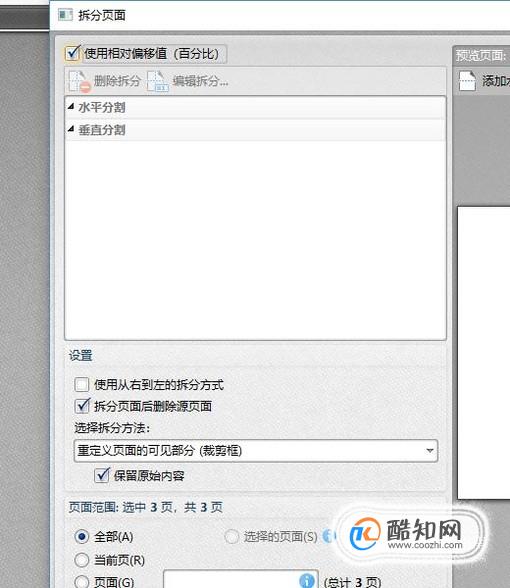510x588 pixels.
Task: Enable 使用从右到左的拆分方式 checkbox
Action: (x=81, y=384)
